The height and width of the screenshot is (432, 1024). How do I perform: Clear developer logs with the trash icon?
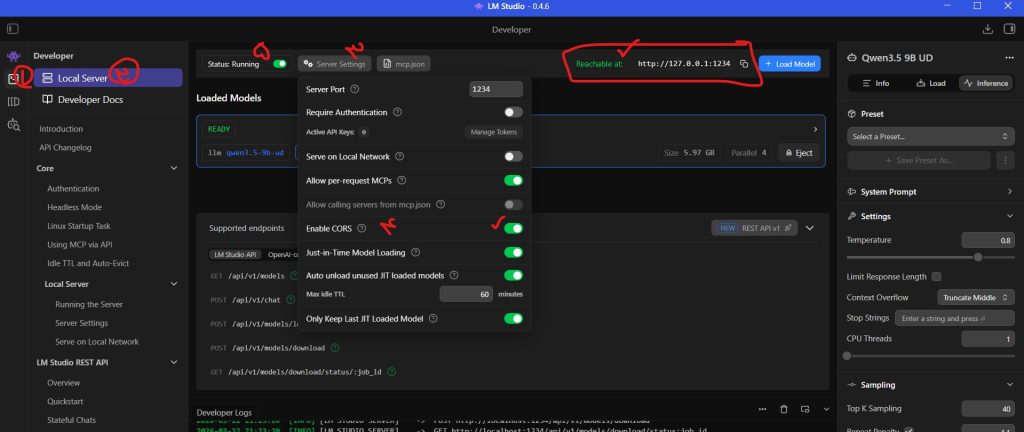pos(784,410)
